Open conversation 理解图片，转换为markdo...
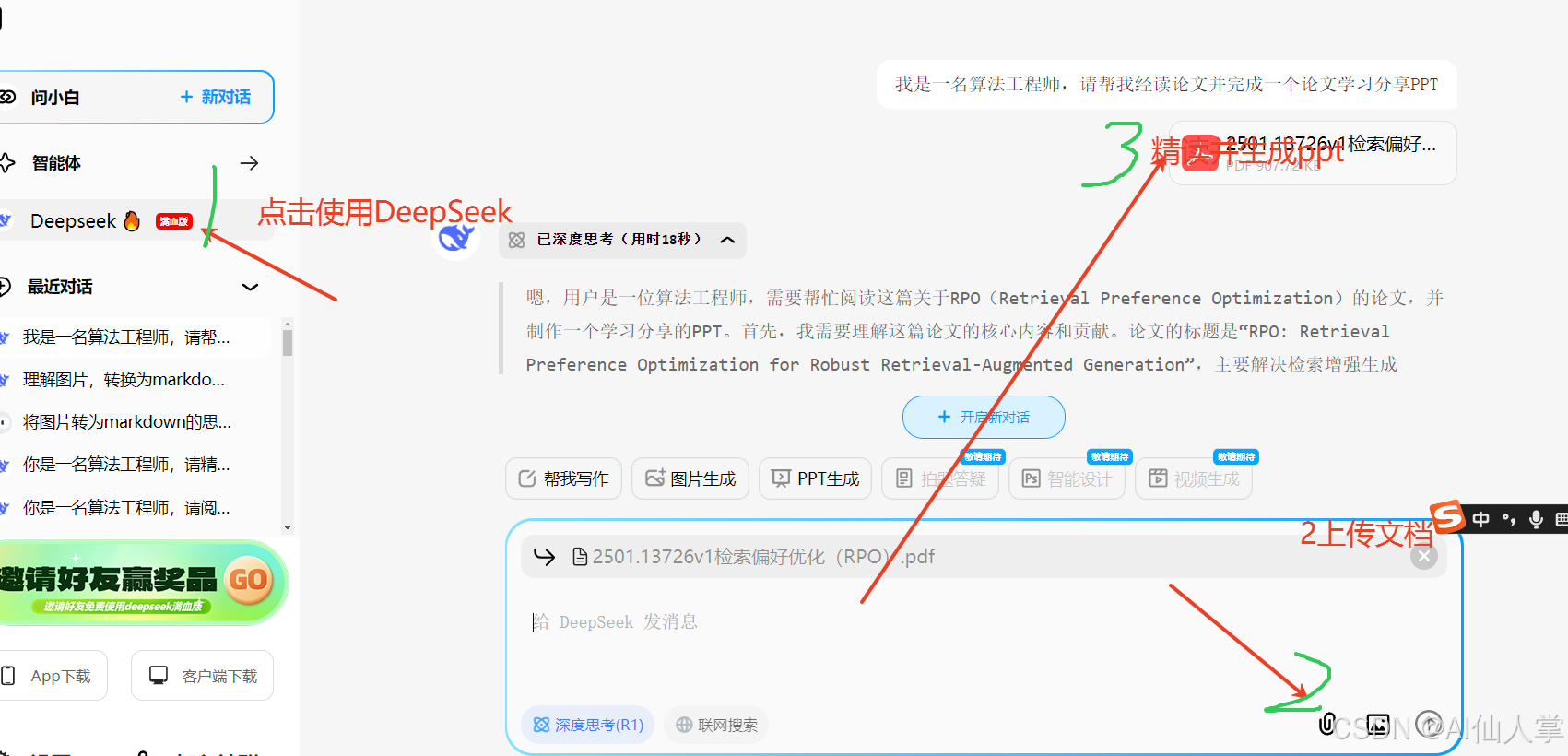The image size is (1568, 756). tap(124, 380)
